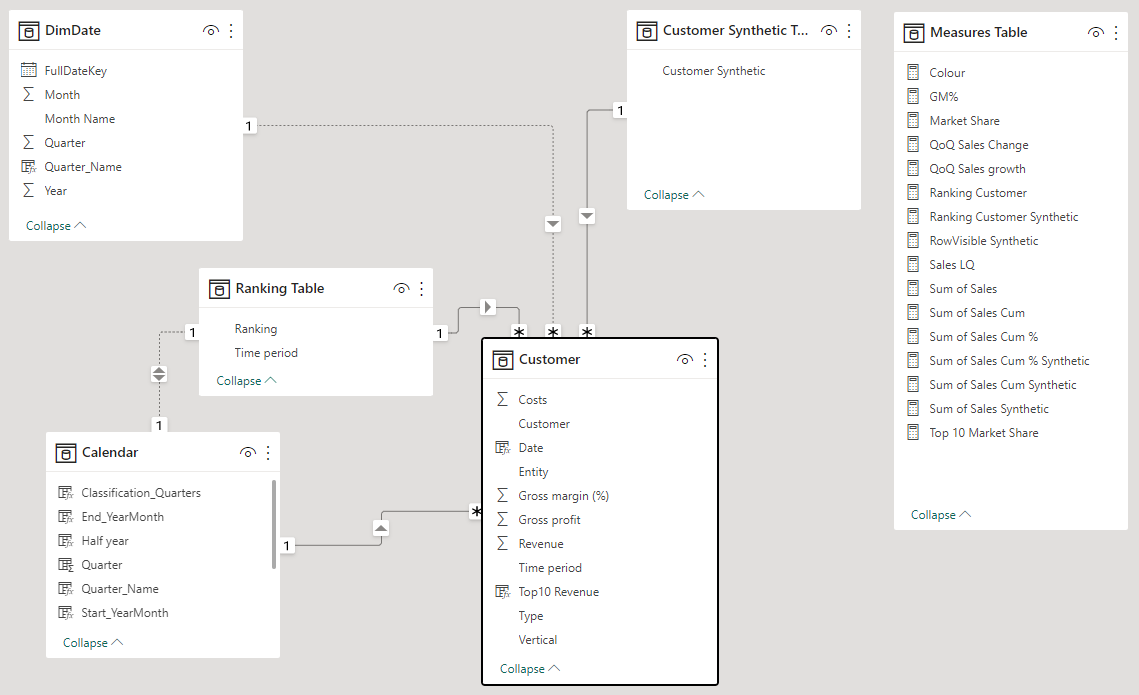Select the Ranking Customer Synthetic measure
The image size is (1139, 695).
(x=1004, y=216)
